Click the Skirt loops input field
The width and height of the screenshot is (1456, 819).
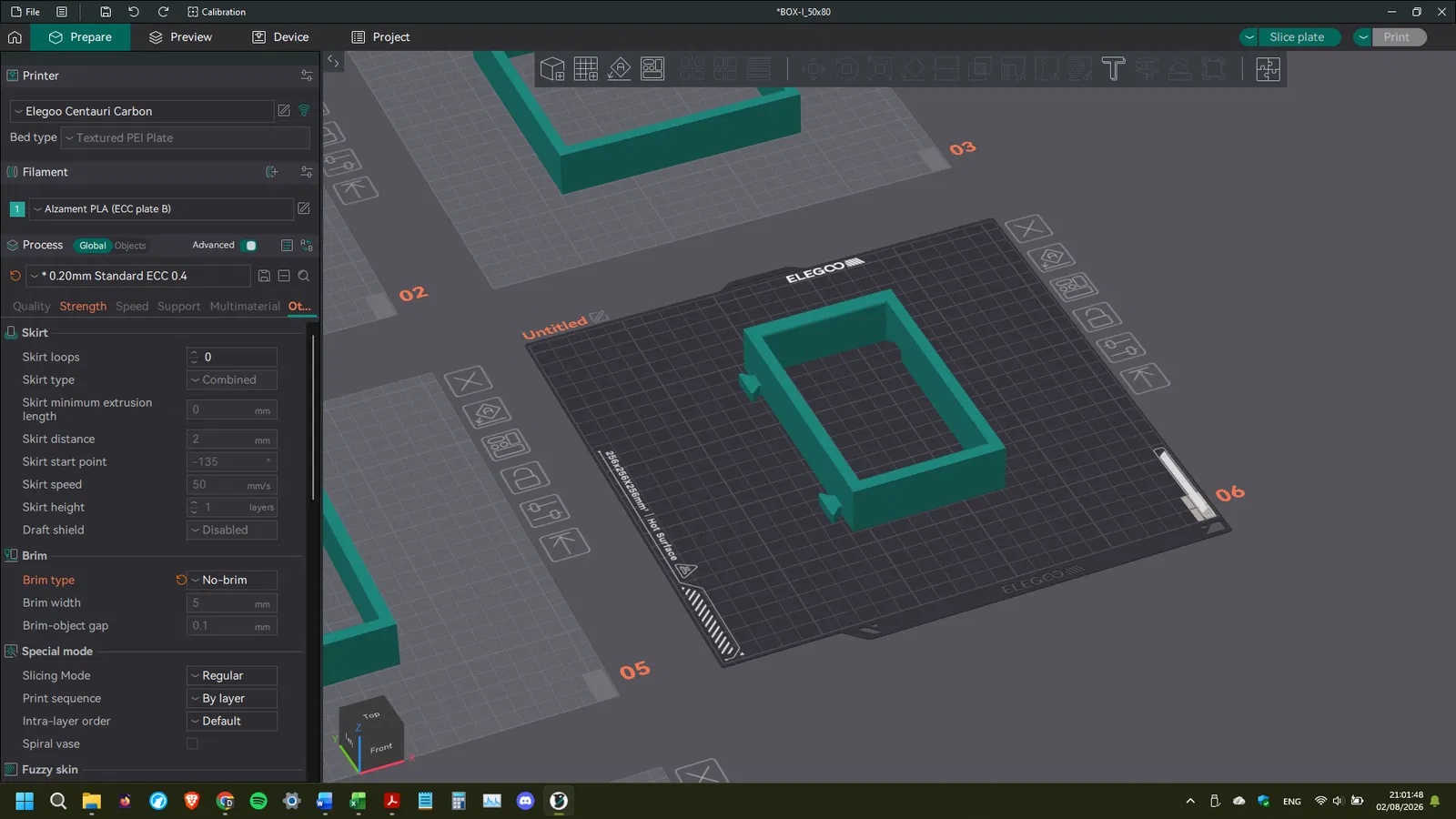[x=237, y=358]
